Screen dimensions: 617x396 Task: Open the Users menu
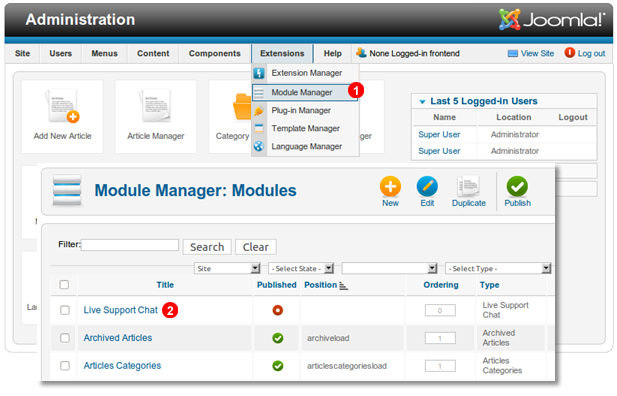(x=61, y=54)
